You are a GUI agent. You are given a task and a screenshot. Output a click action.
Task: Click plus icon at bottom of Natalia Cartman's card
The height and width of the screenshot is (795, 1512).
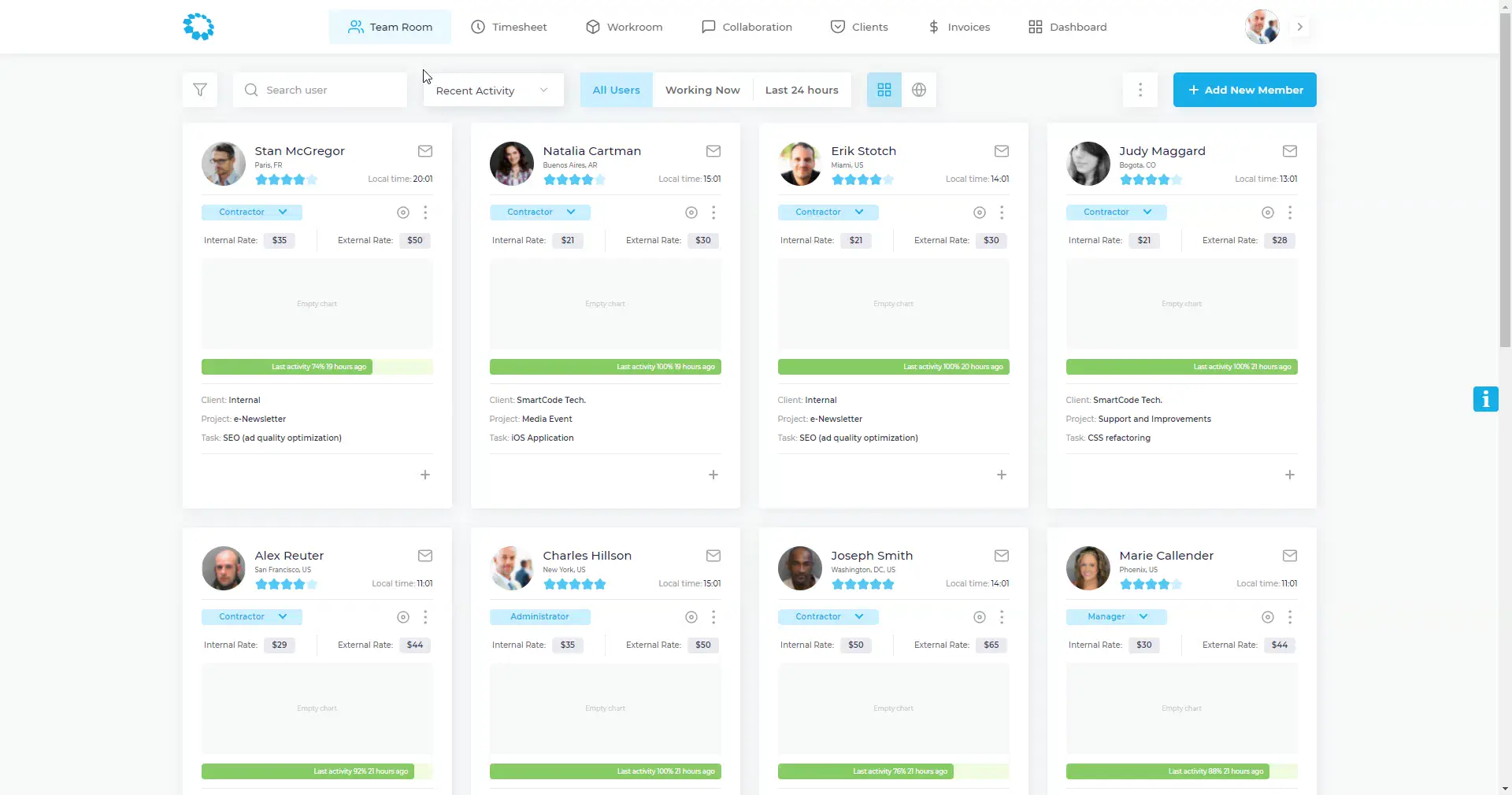point(713,475)
